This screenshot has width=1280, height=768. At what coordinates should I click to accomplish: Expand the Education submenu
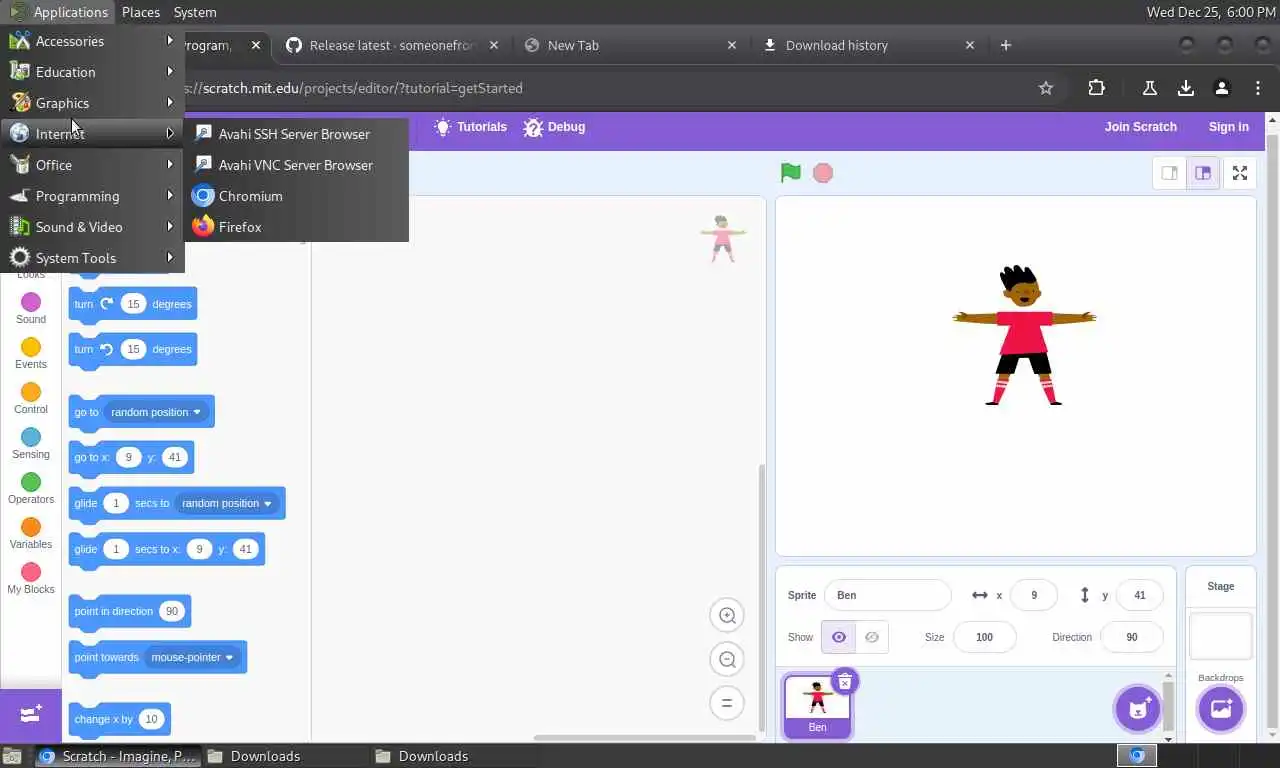[92, 72]
